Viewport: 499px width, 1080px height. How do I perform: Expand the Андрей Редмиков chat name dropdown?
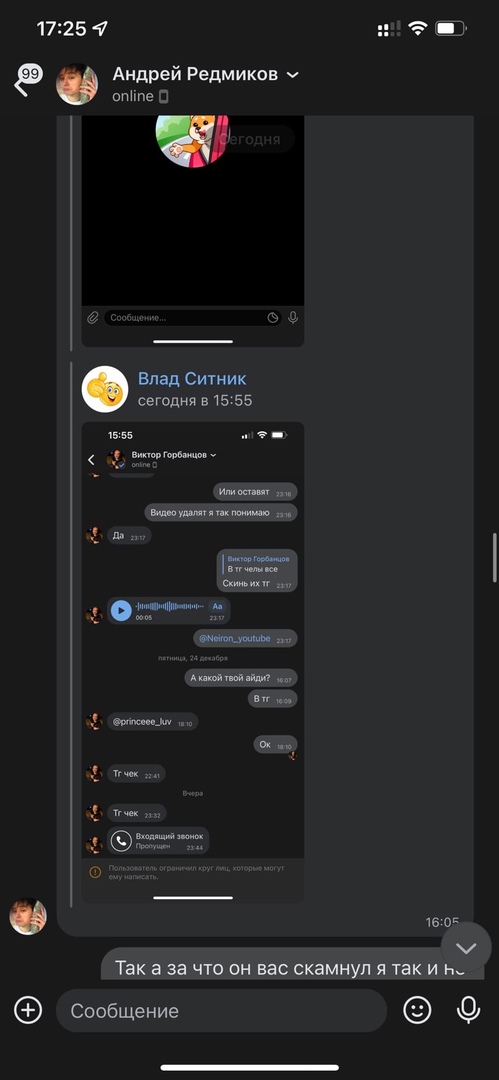[x=293, y=74]
